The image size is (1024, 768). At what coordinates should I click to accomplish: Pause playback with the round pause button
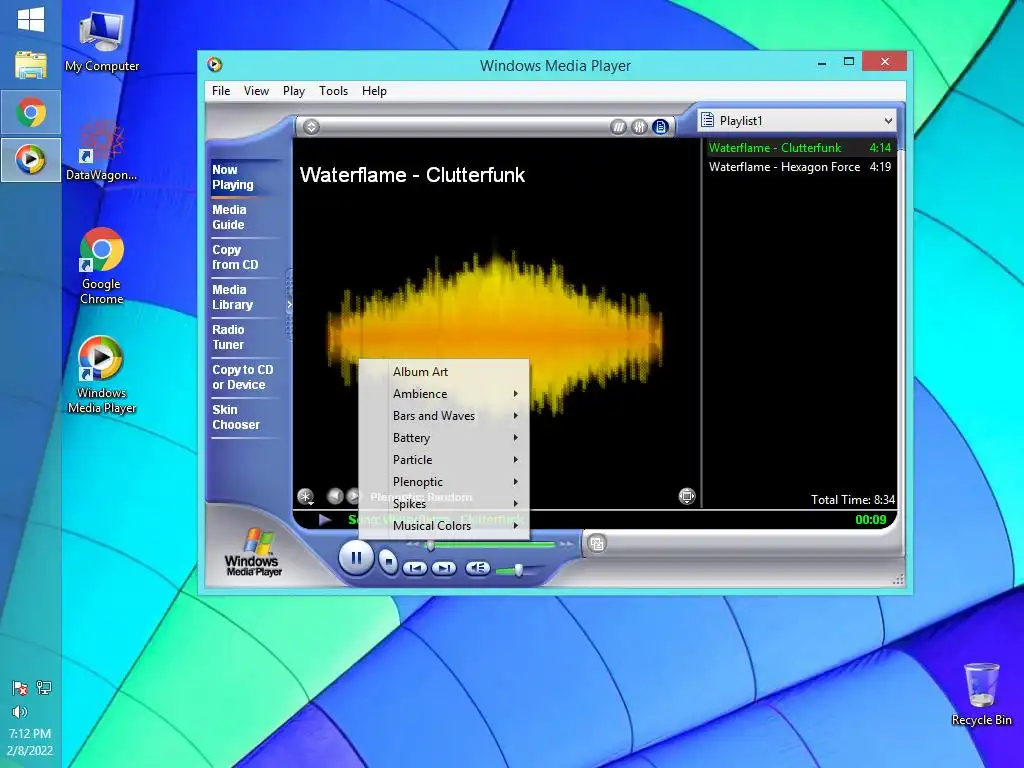tap(356, 558)
